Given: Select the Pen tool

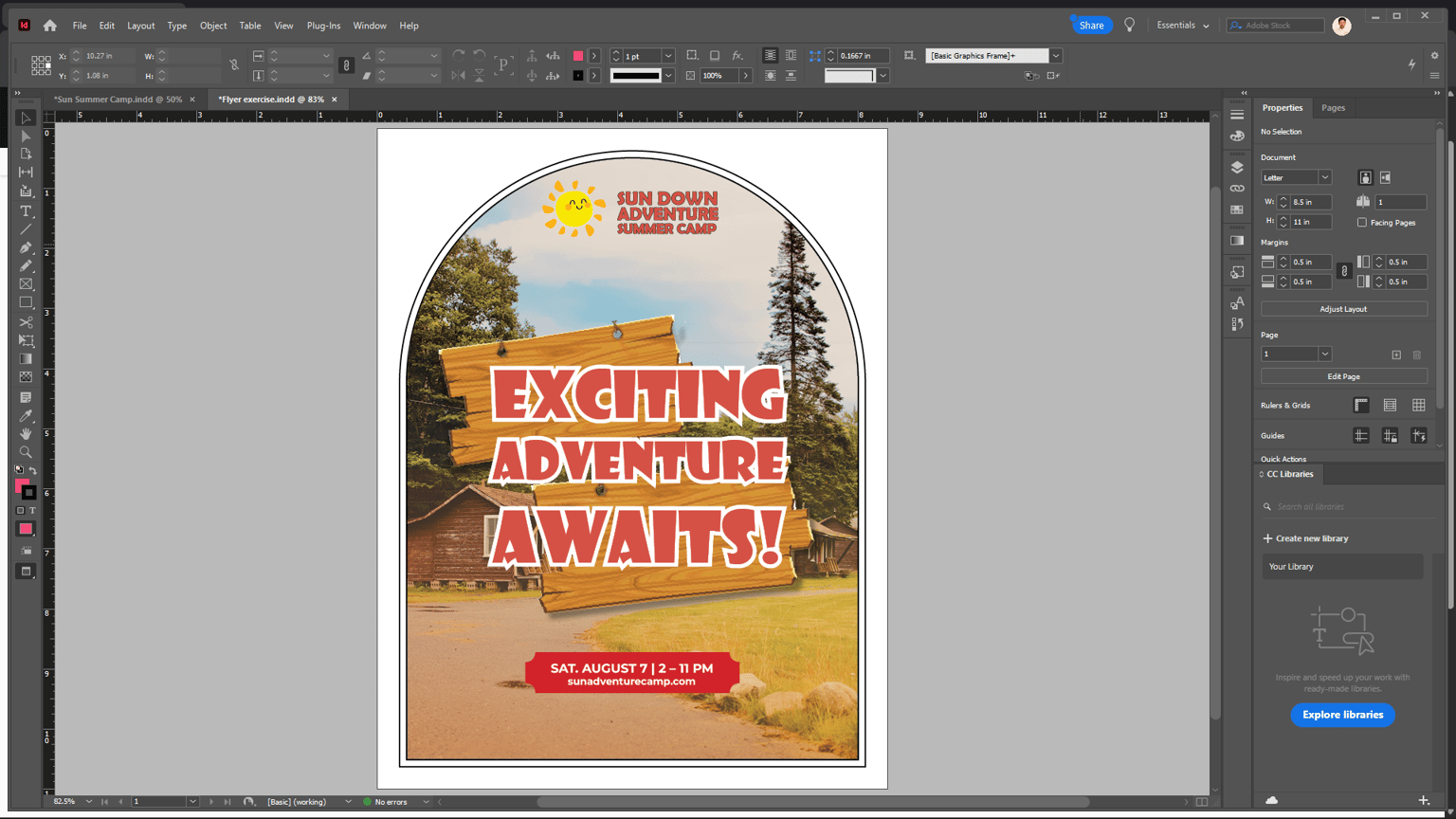Looking at the screenshot, I should [26, 248].
